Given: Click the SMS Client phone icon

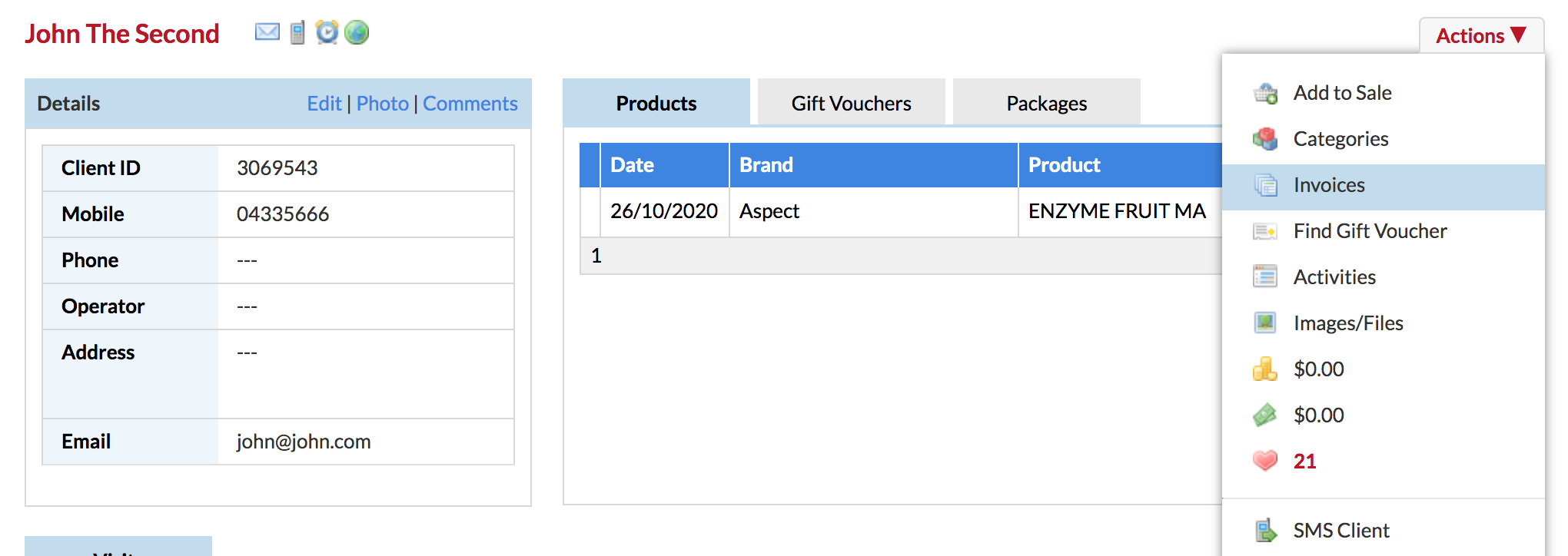Looking at the screenshot, I should (x=1265, y=531).
